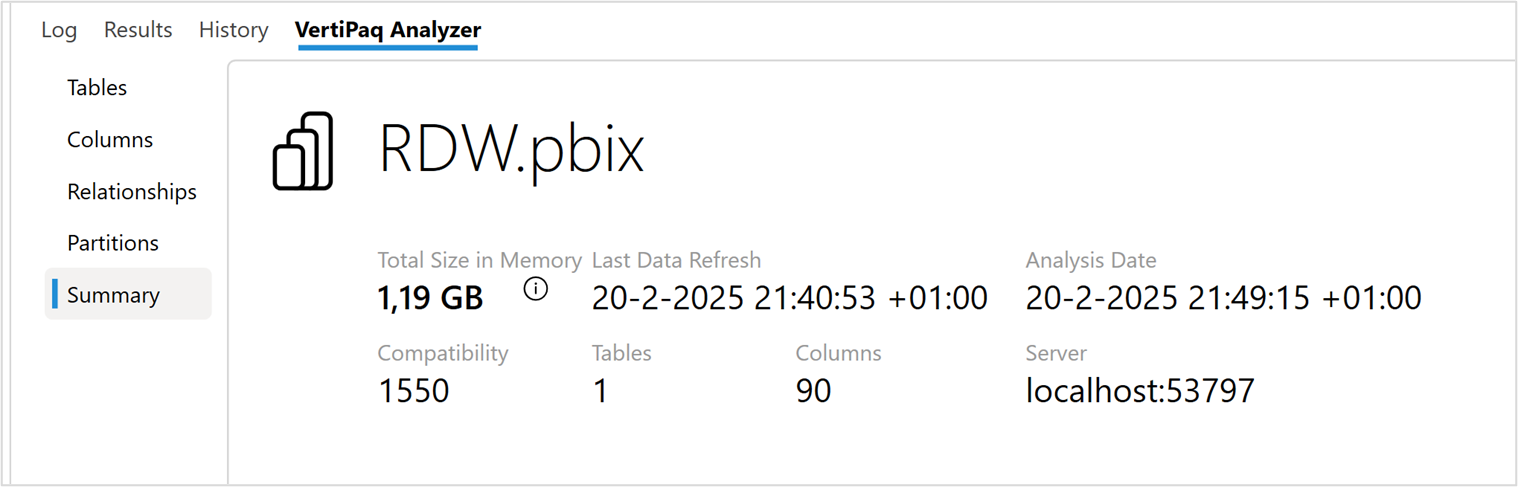The image size is (1518, 487).
Task: Show the Tables view in sidebar
Action: pyautogui.click(x=97, y=88)
